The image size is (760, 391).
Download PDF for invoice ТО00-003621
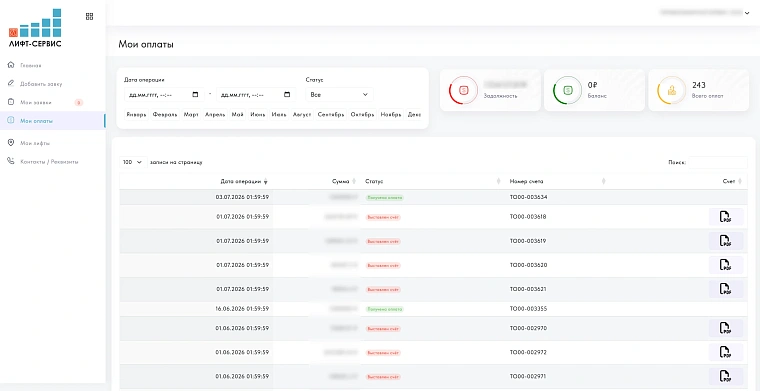coord(726,289)
